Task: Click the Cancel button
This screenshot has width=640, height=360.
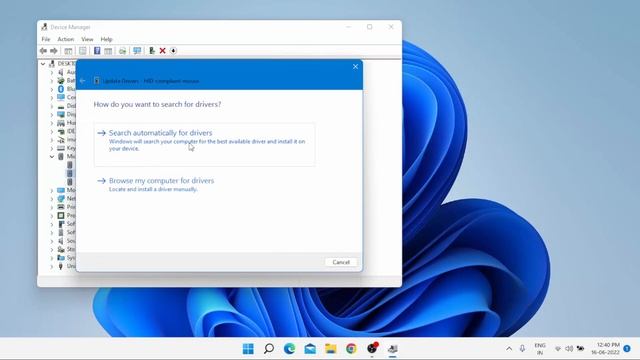Action: 341,262
